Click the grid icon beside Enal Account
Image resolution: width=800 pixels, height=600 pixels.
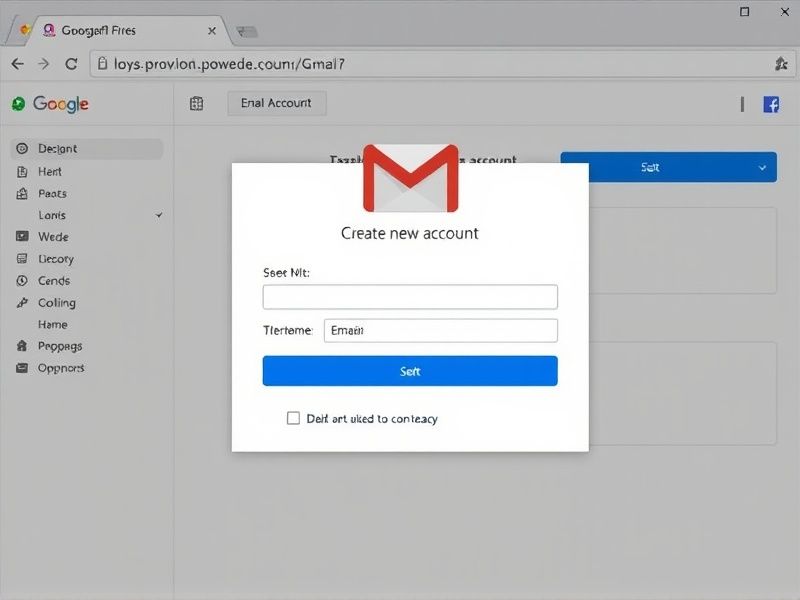196,104
